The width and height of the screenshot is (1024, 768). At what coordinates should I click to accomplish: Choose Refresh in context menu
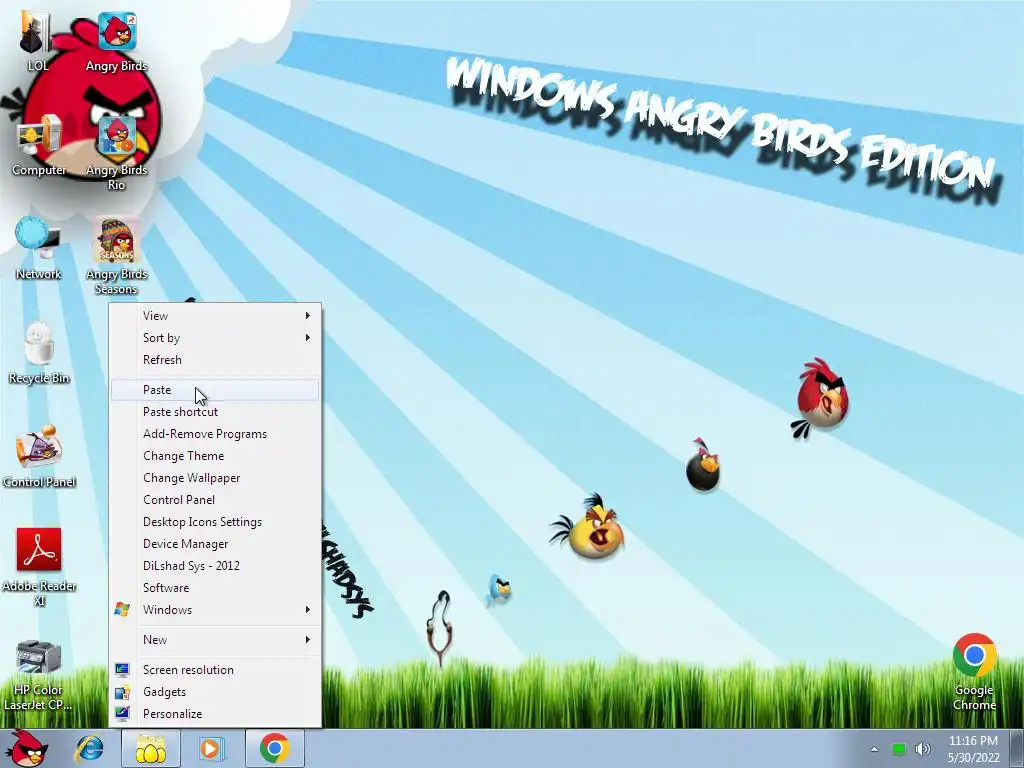[215, 360]
